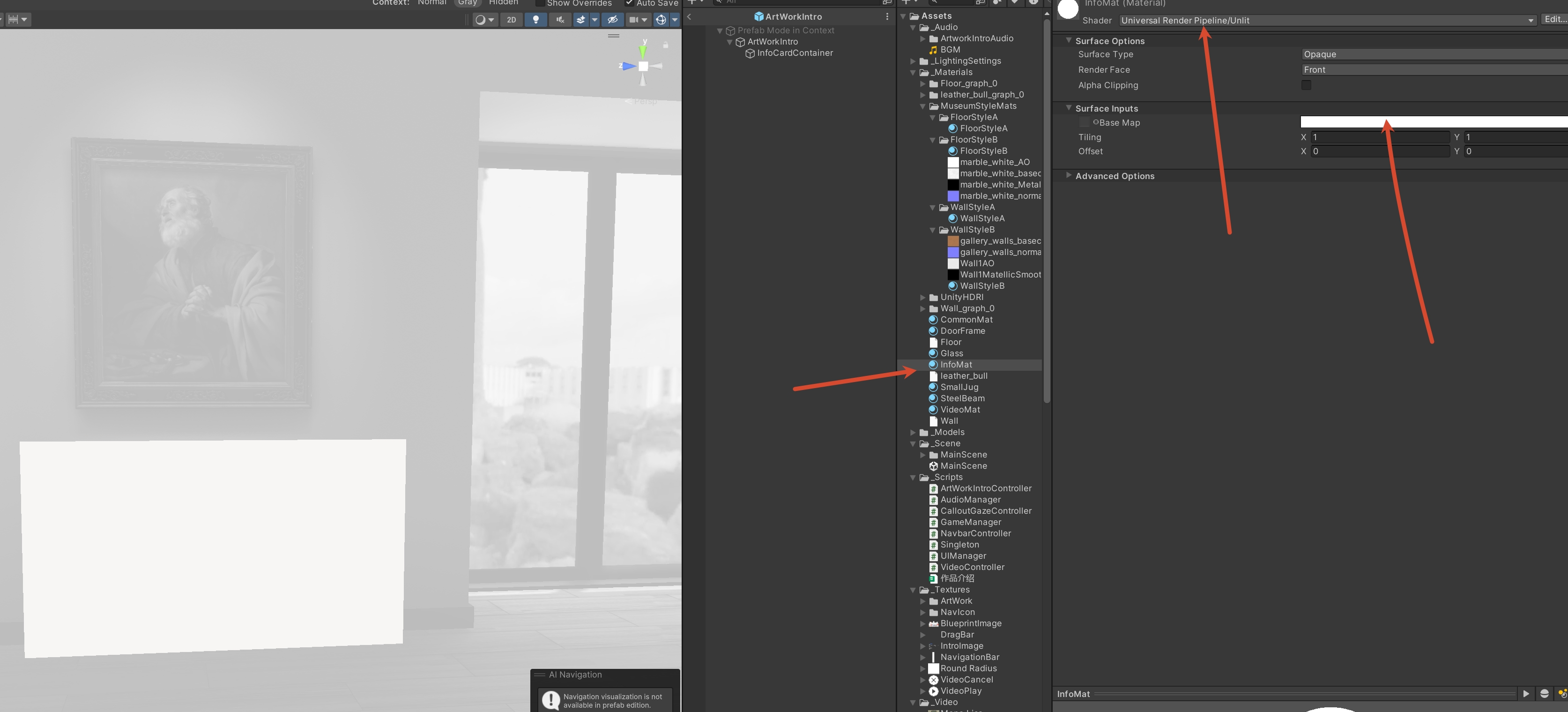Select ArtWorkIntro object in Hierarchy

(x=772, y=41)
